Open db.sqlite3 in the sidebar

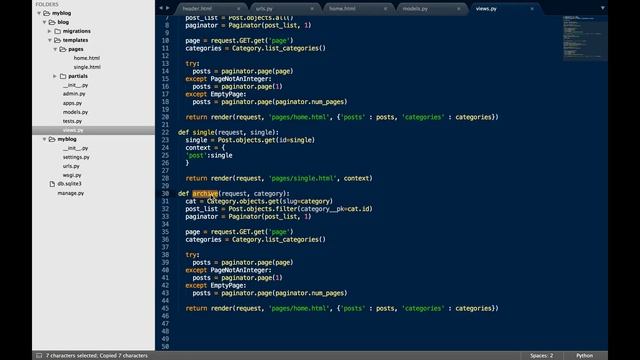(69, 184)
